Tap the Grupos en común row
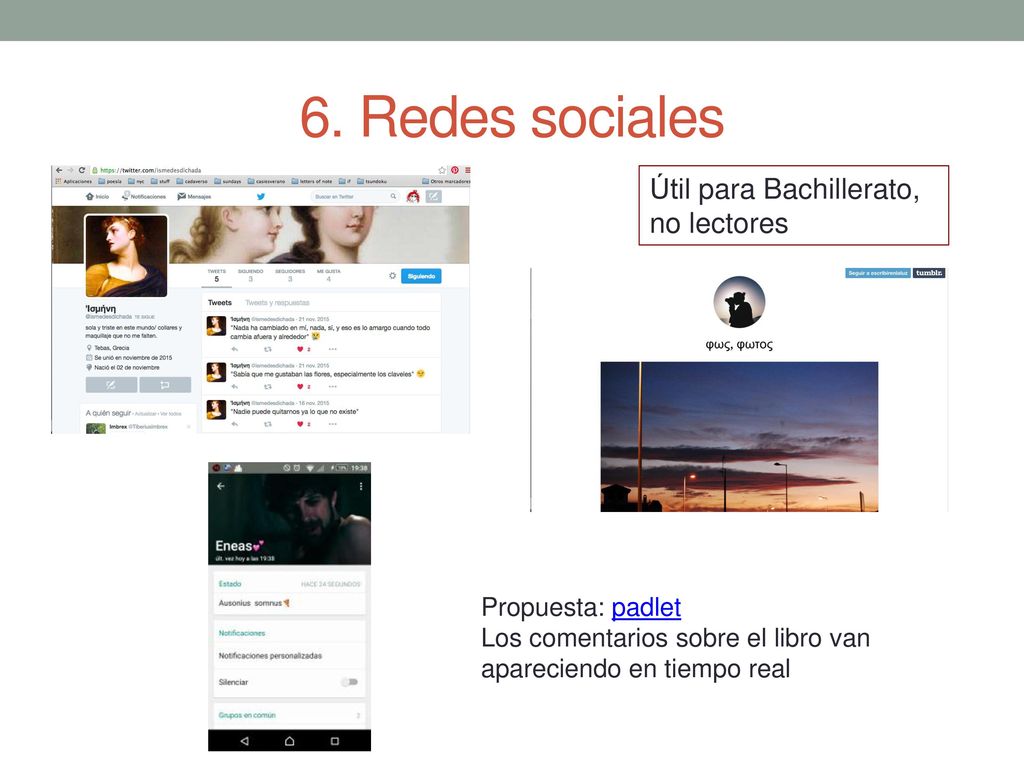 coord(289,715)
